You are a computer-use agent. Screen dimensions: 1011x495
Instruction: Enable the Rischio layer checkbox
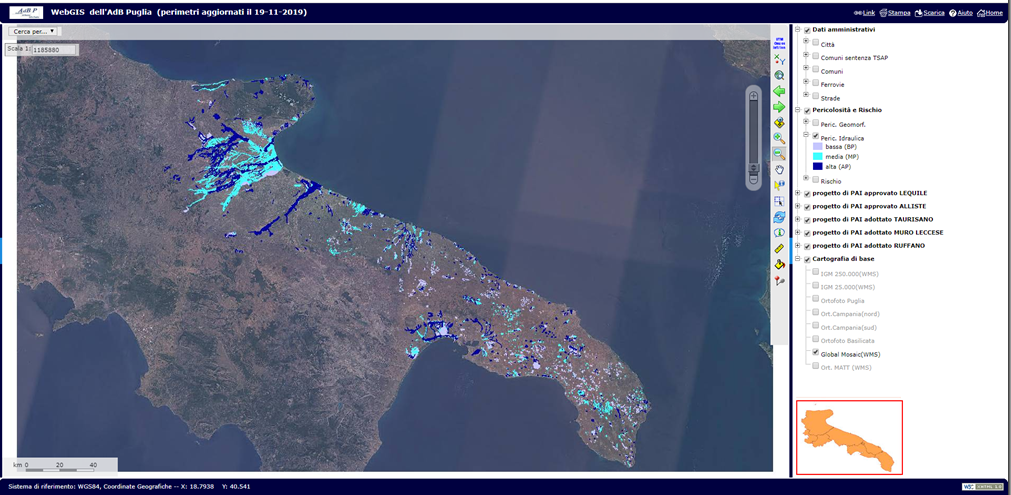(x=816, y=180)
